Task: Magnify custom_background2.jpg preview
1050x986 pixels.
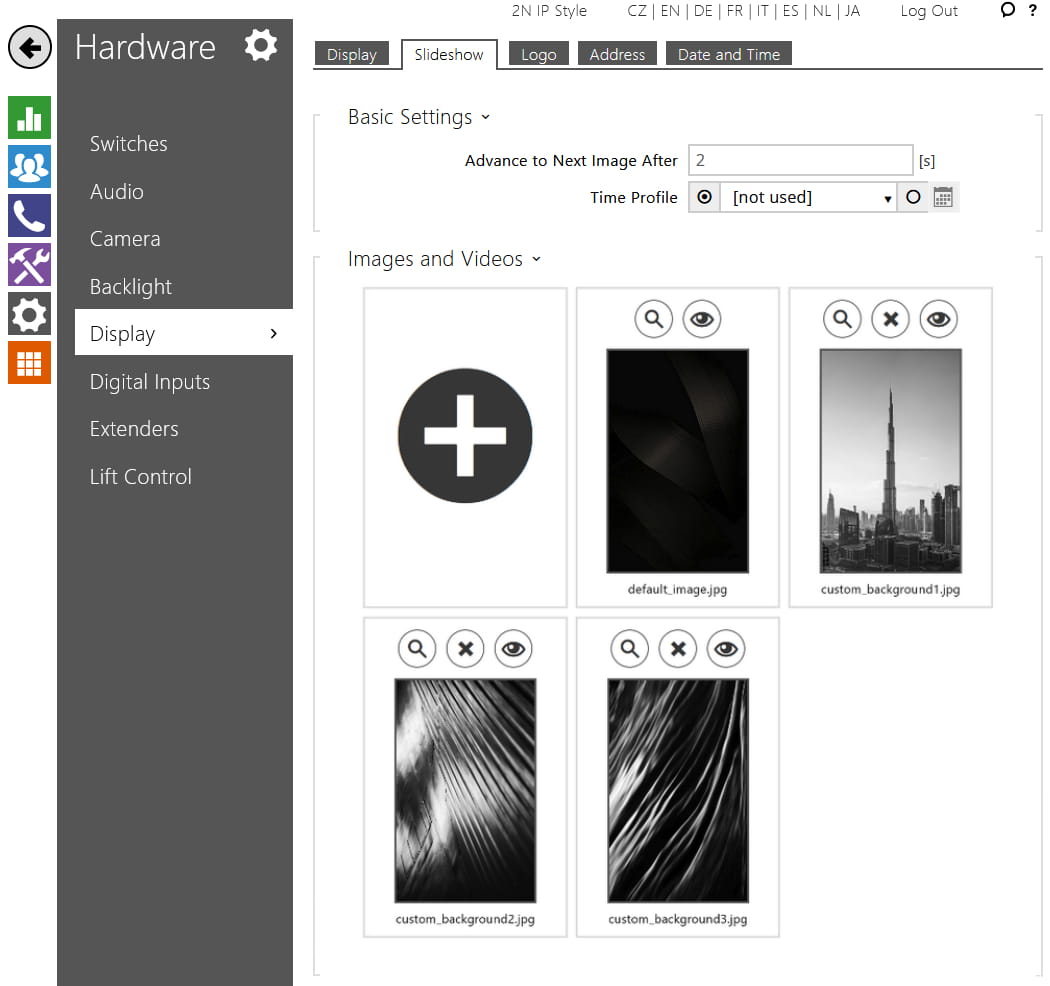Action: click(417, 648)
